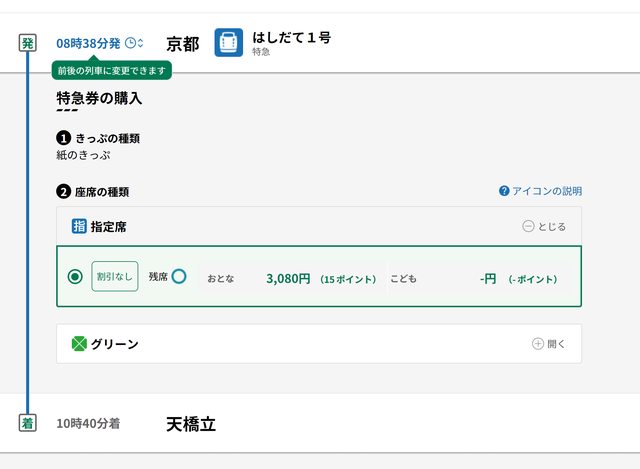This screenshot has height=469, width=640.
Task: Select the 割引なし fare radio button
Action: coord(75,277)
